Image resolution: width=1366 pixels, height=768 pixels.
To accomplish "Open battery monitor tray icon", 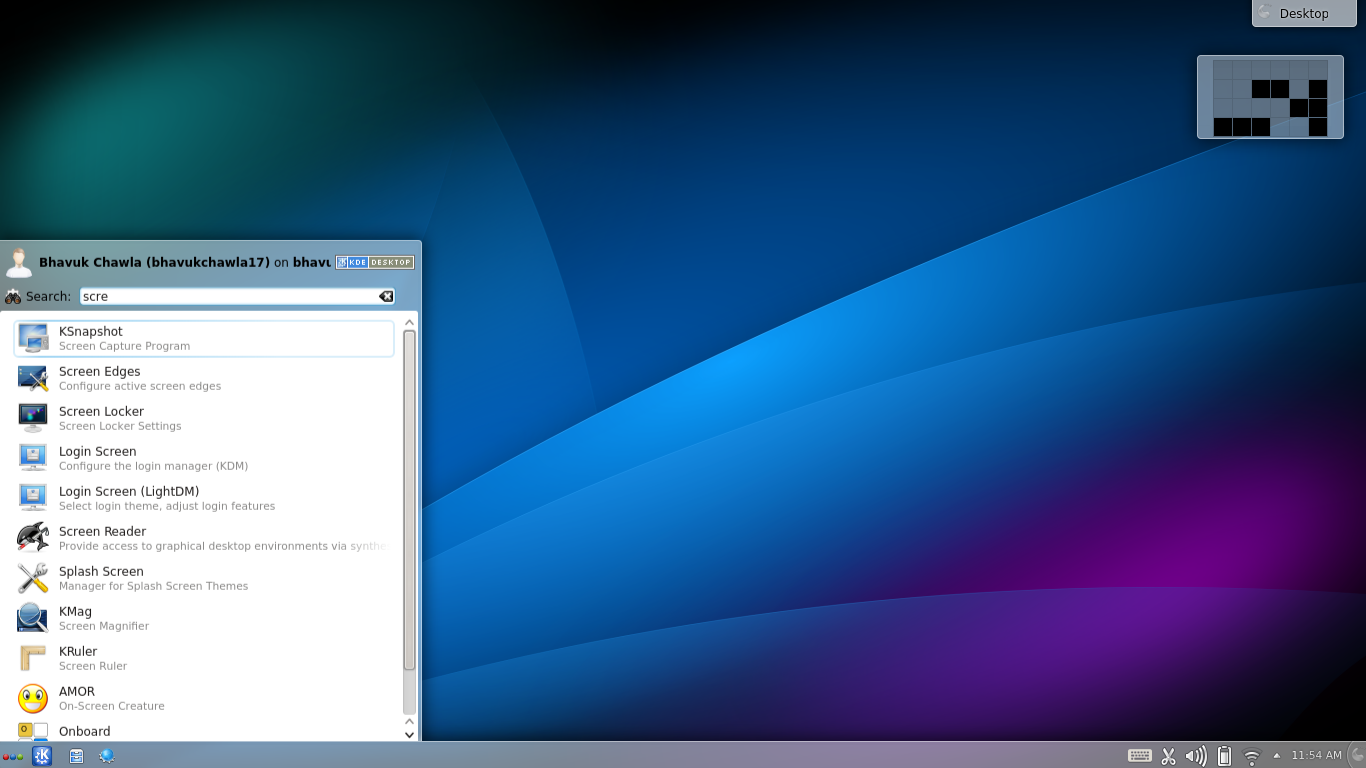I will tap(1223, 756).
